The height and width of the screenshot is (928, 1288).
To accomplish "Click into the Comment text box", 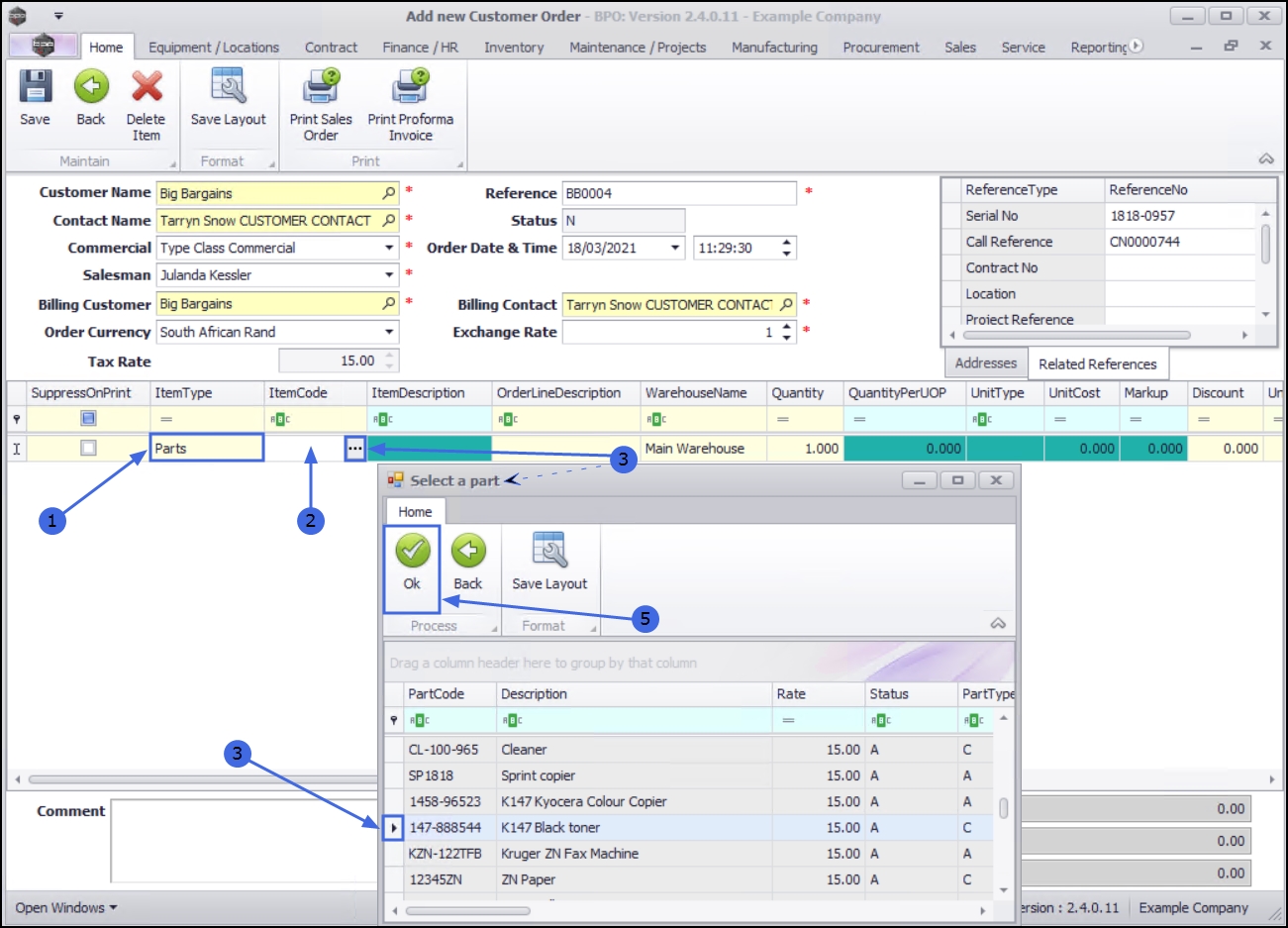I will coord(244,841).
